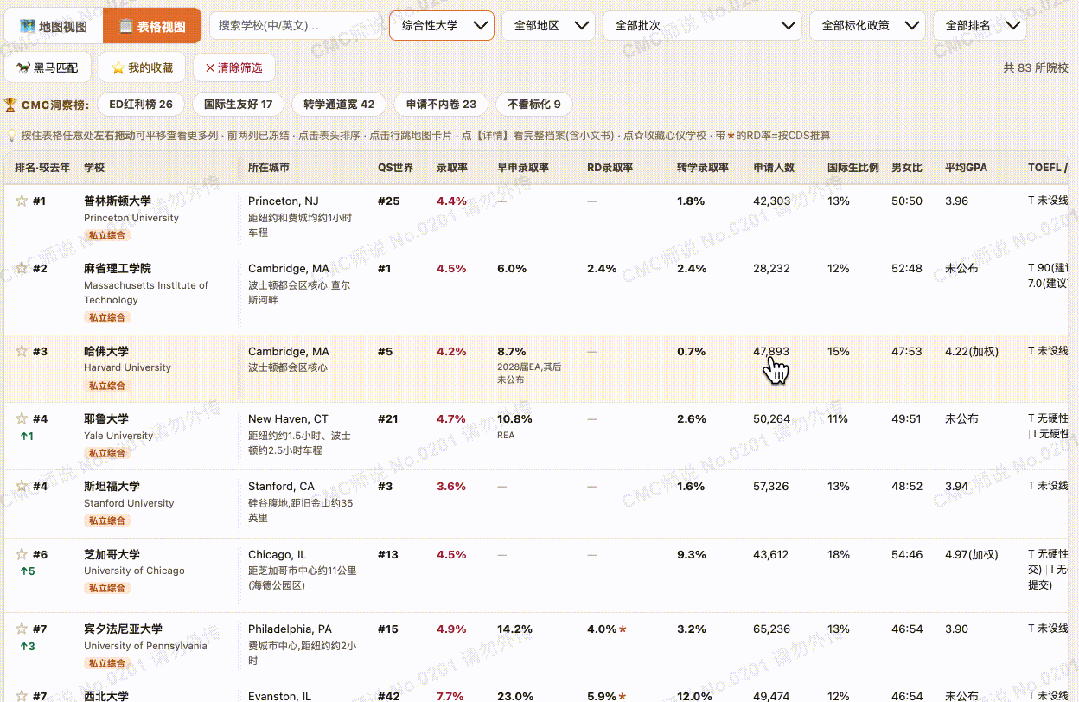Star the 西北大学 row
Image resolution: width=1079 pixels, height=702 pixels.
tap(21, 696)
